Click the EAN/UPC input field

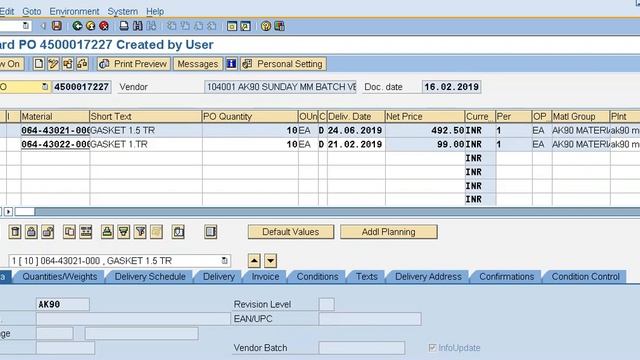click(370, 319)
